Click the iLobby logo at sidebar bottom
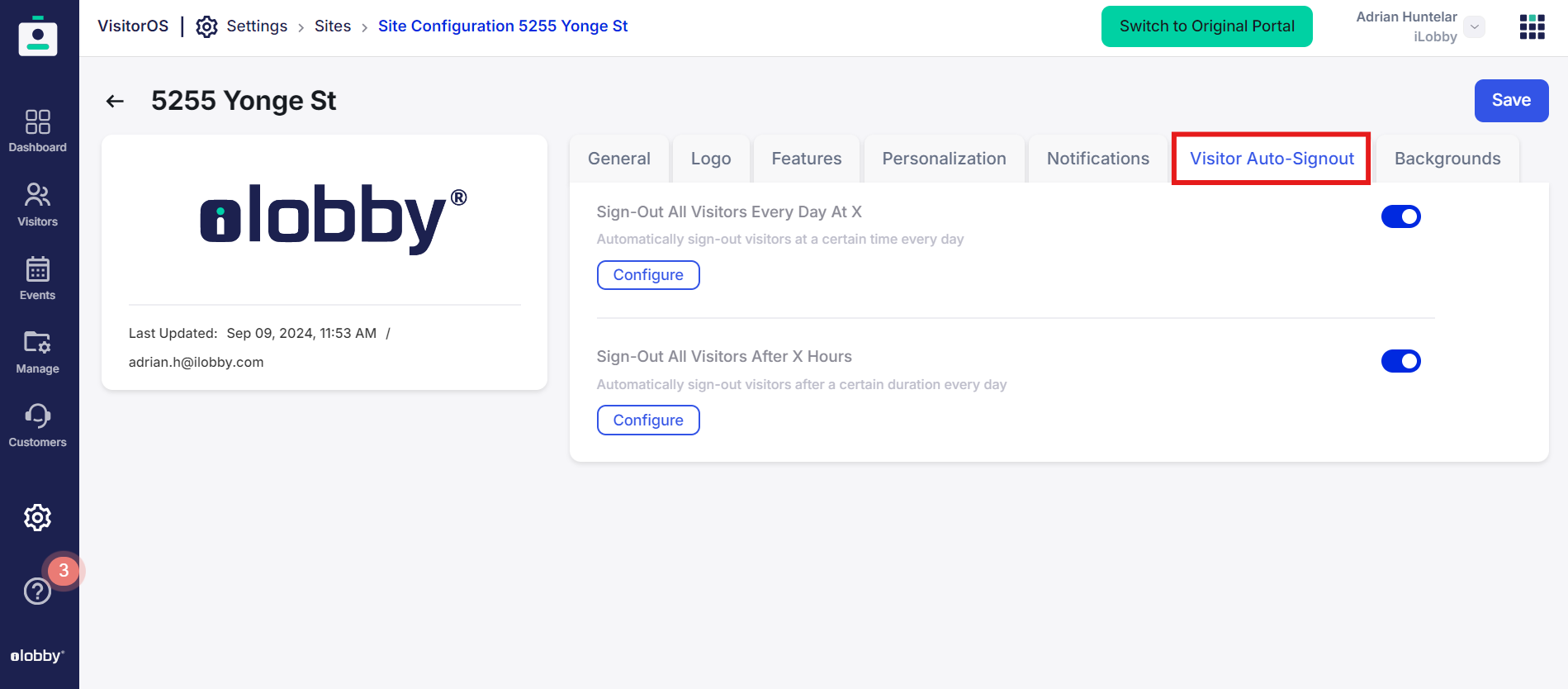 coord(37,656)
